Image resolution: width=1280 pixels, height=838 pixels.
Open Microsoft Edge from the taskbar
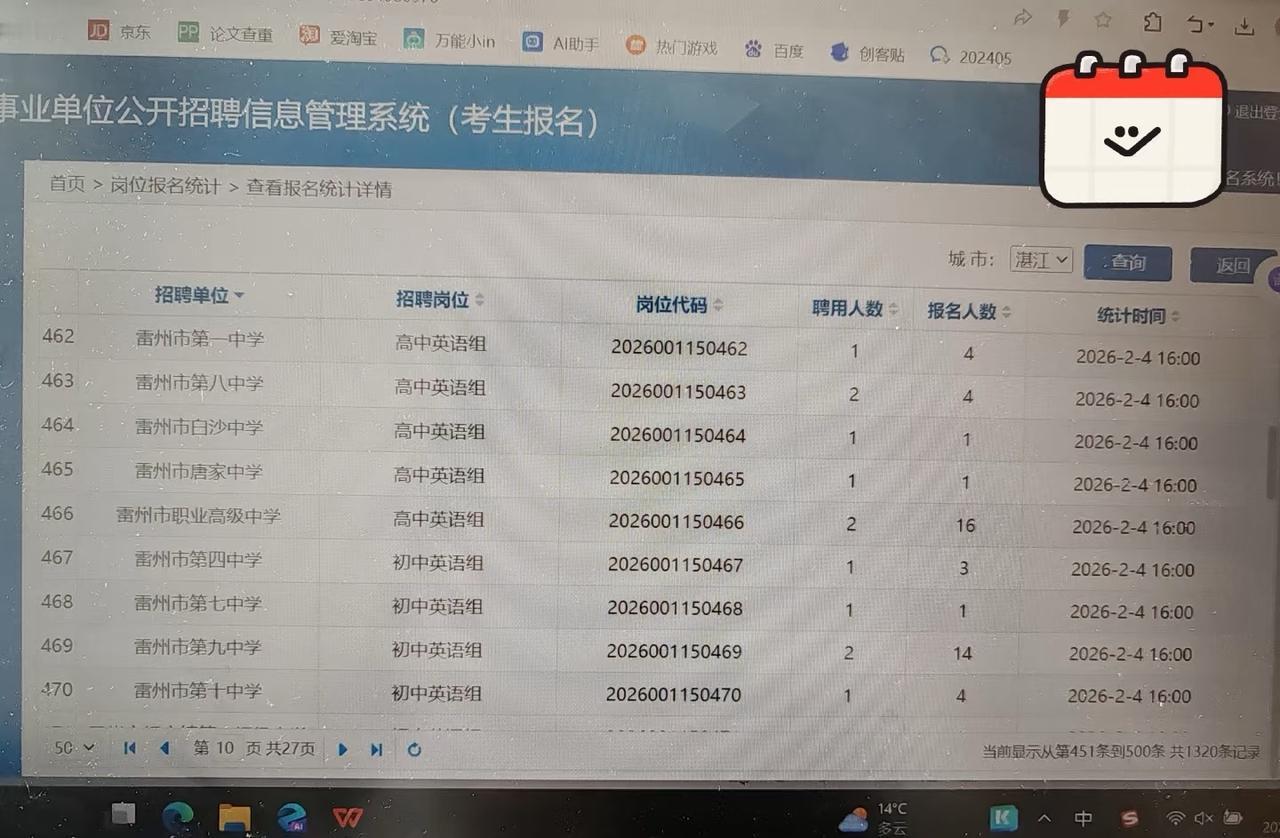(179, 814)
